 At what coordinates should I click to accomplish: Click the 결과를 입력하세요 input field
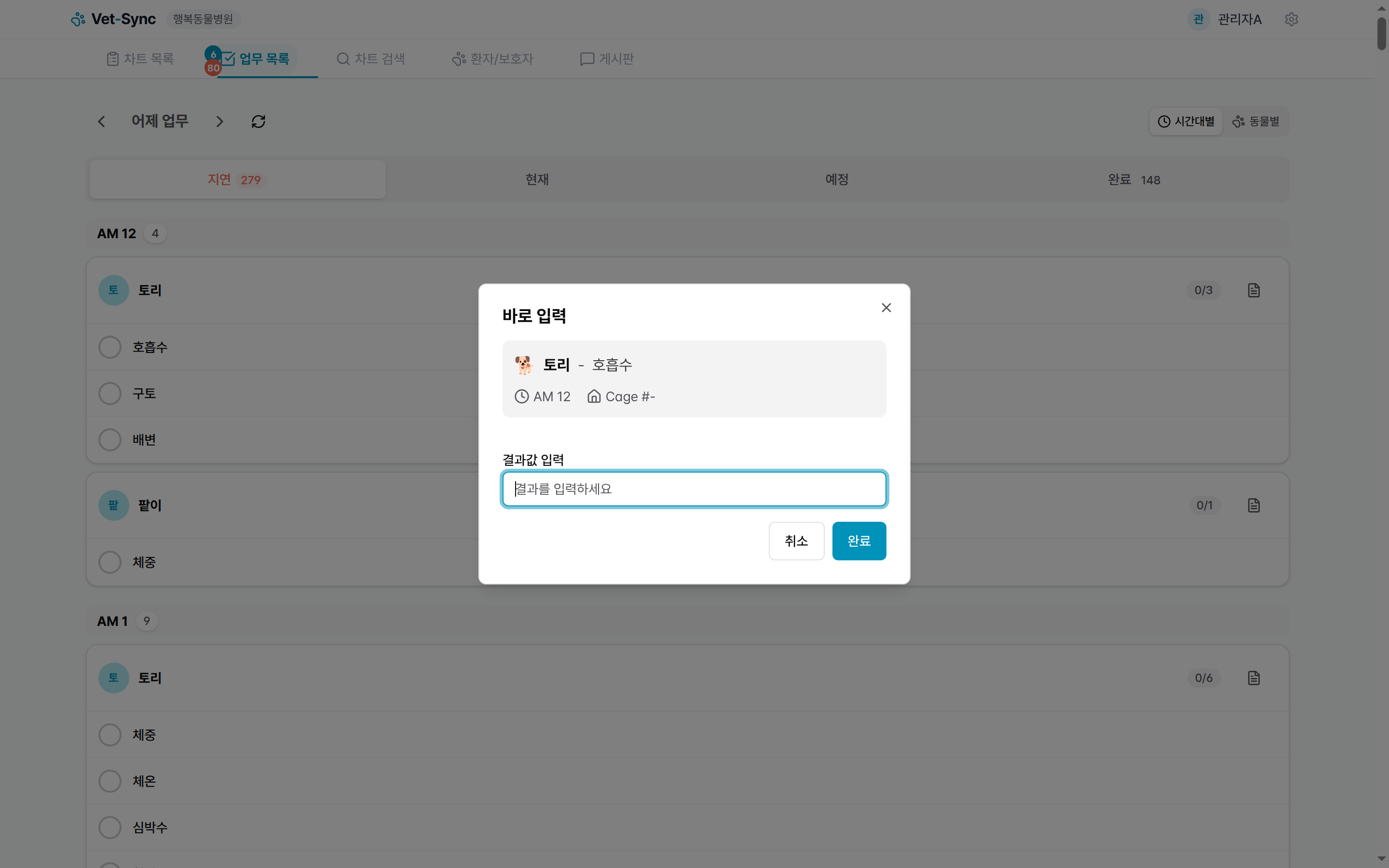(x=694, y=488)
